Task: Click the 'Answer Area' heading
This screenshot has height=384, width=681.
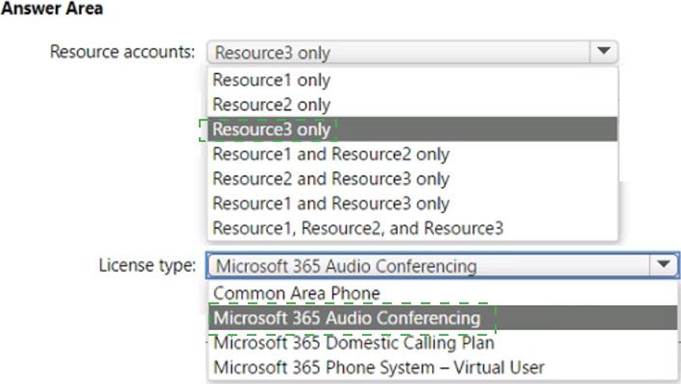Action: coord(52,8)
